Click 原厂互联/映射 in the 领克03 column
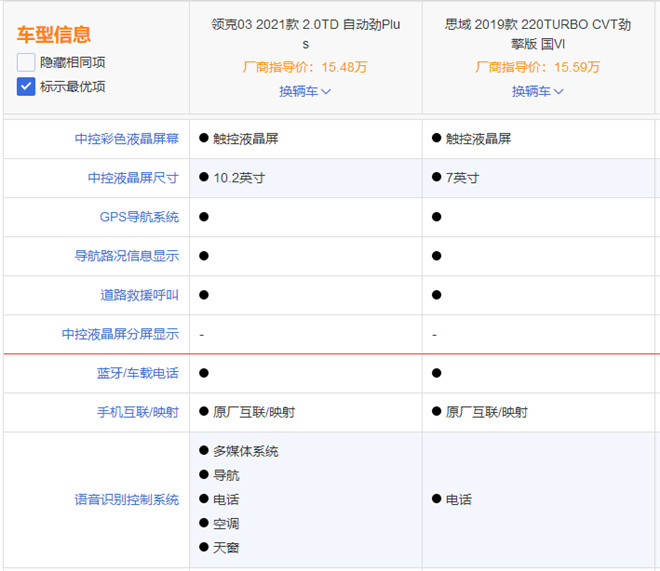 click(x=254, y=412)
